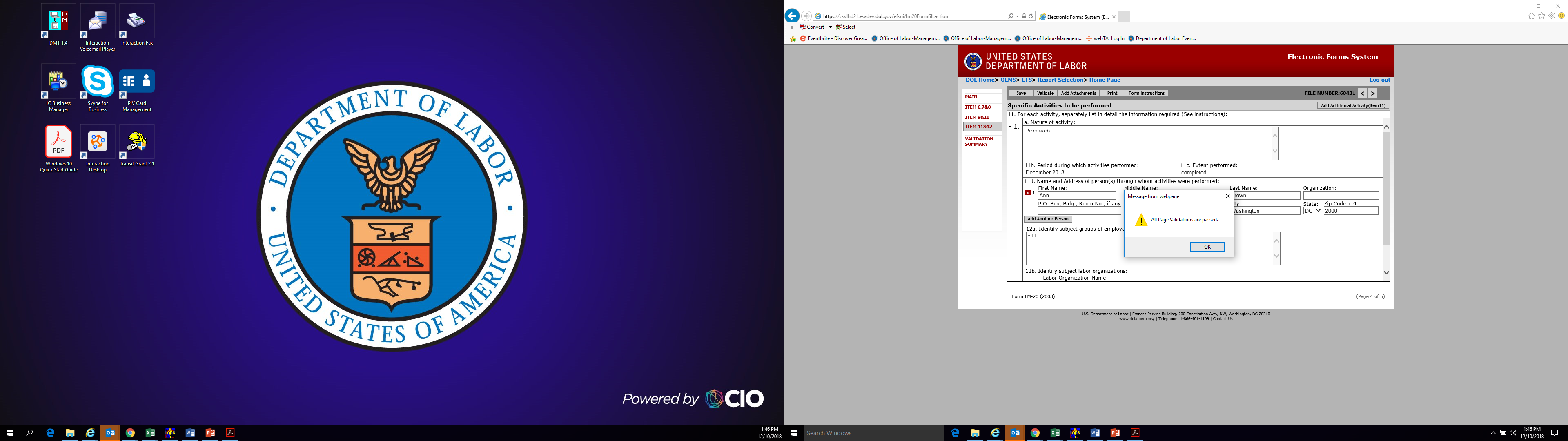Click the Zip Code input field

point(1351,211)
